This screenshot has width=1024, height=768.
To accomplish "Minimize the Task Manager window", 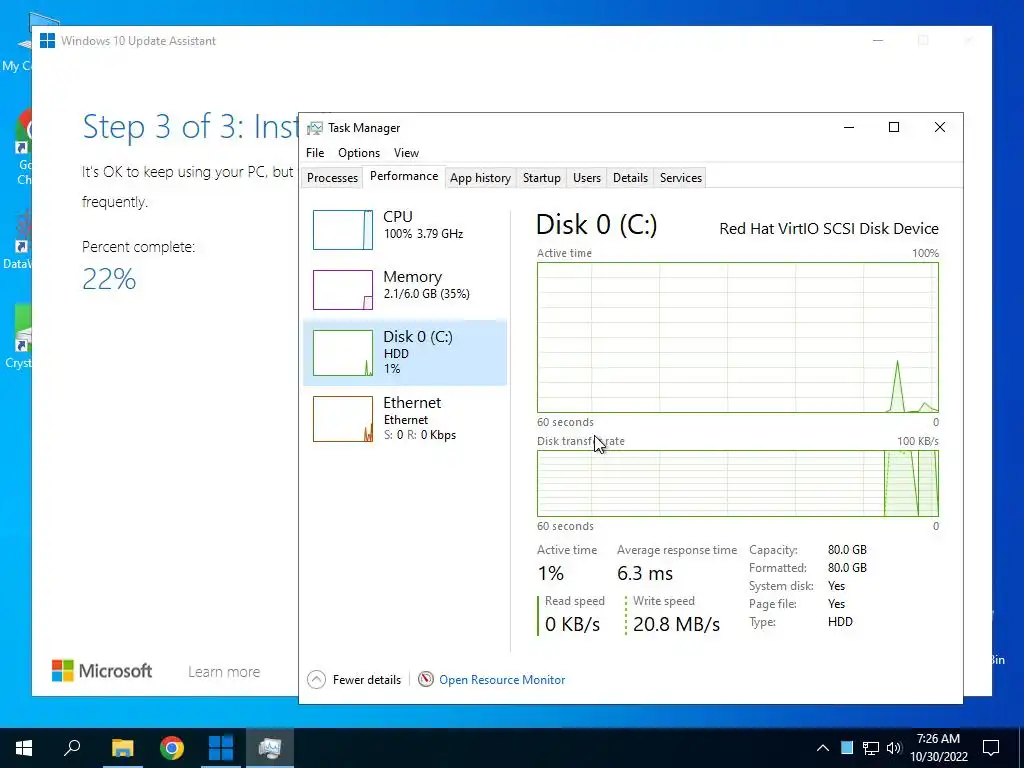I will tap(849, 127).
